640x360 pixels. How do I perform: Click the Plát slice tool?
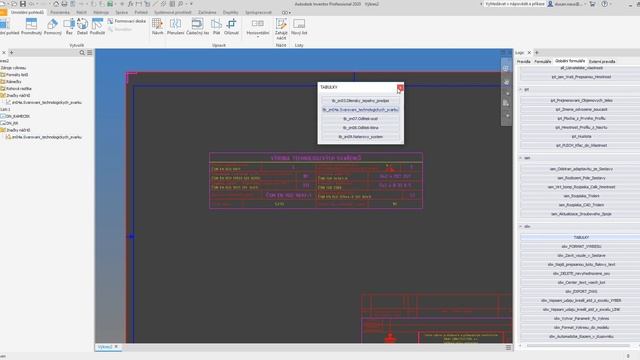click(216, 26)
